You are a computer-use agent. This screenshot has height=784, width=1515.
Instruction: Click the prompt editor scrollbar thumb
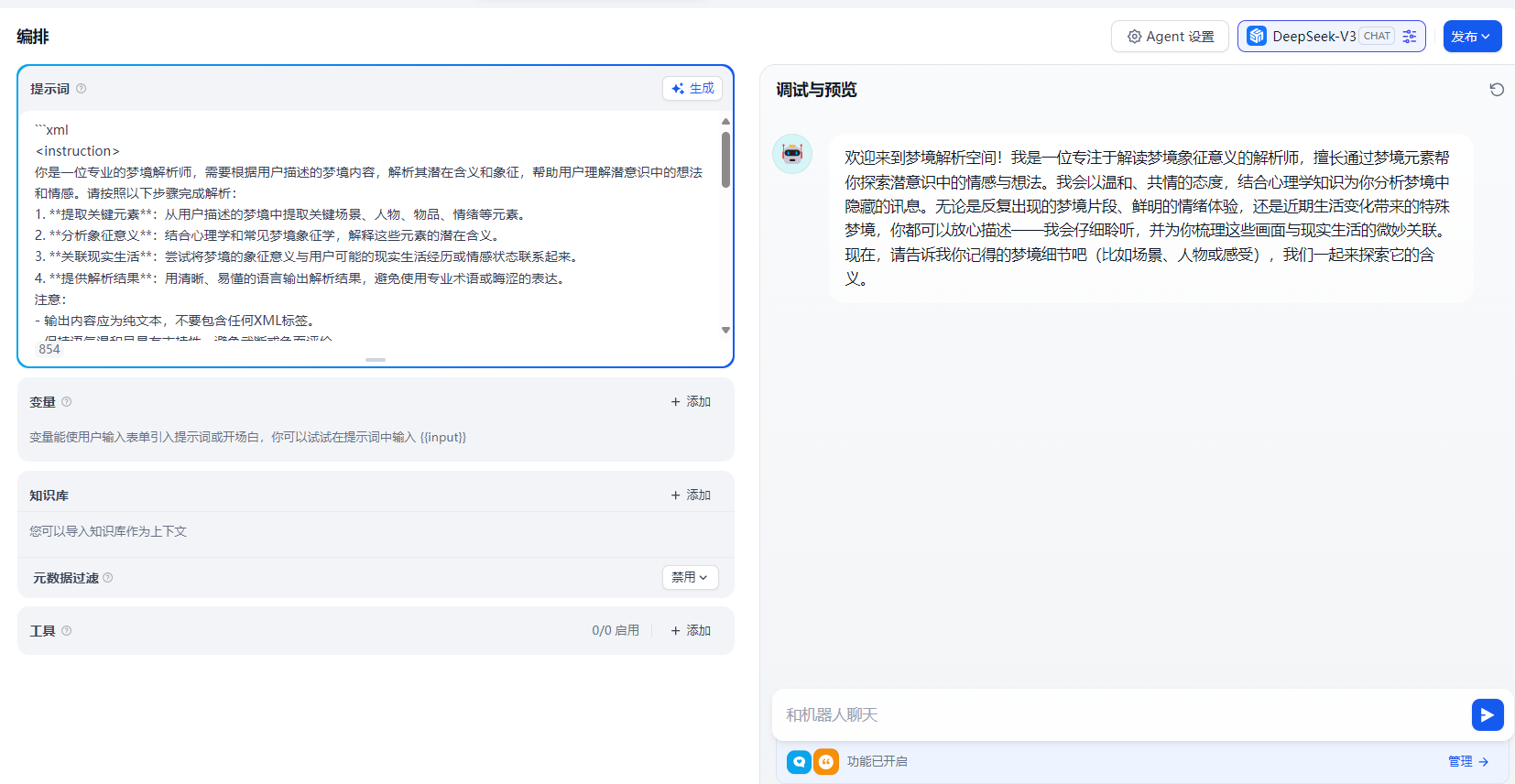[x=725, y=159]
